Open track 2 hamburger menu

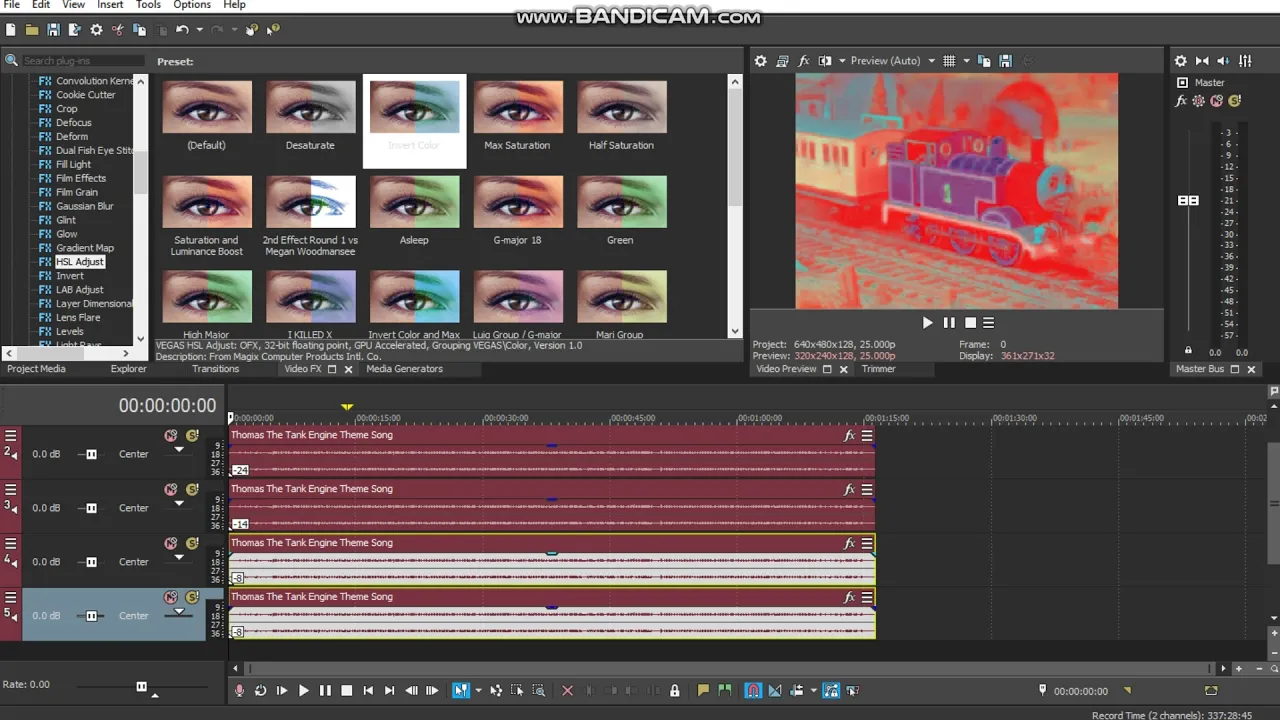pyautogui.click(x=11, y=435)
